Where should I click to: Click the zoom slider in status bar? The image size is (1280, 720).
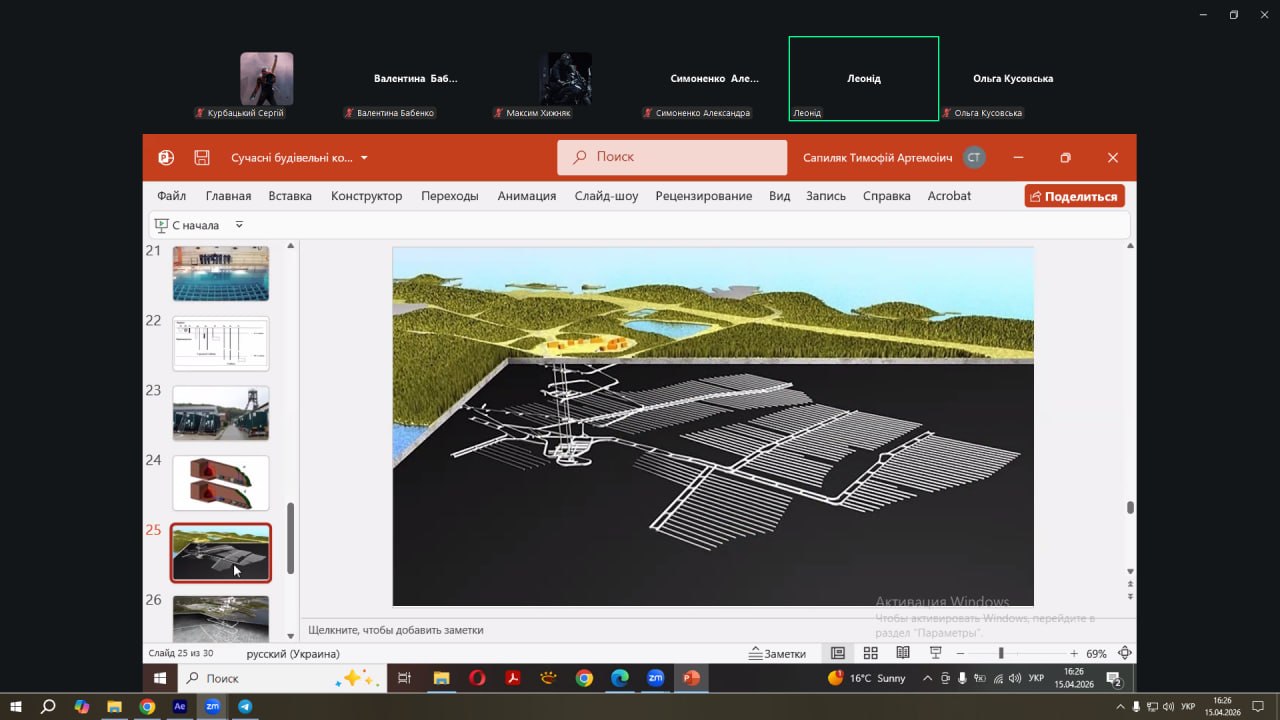tap(1001, 653)
